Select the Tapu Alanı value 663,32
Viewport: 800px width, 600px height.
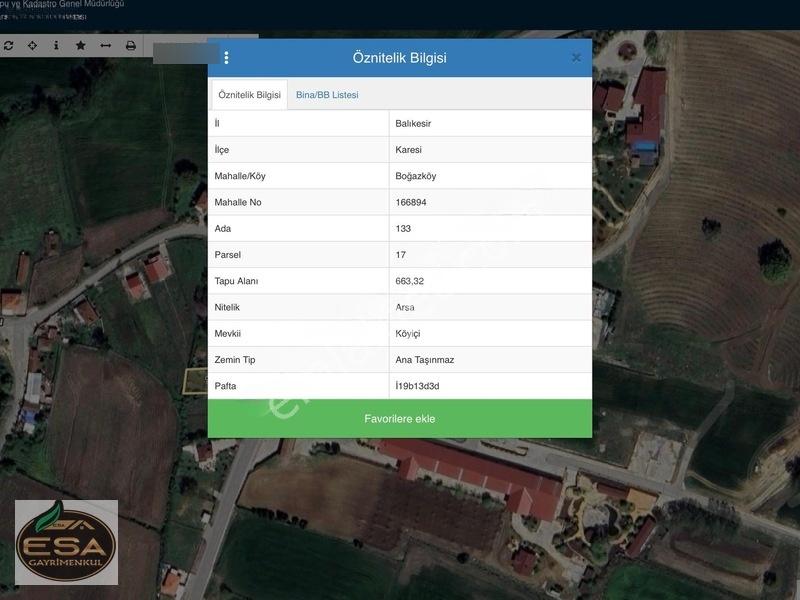(x=410, y=281)
